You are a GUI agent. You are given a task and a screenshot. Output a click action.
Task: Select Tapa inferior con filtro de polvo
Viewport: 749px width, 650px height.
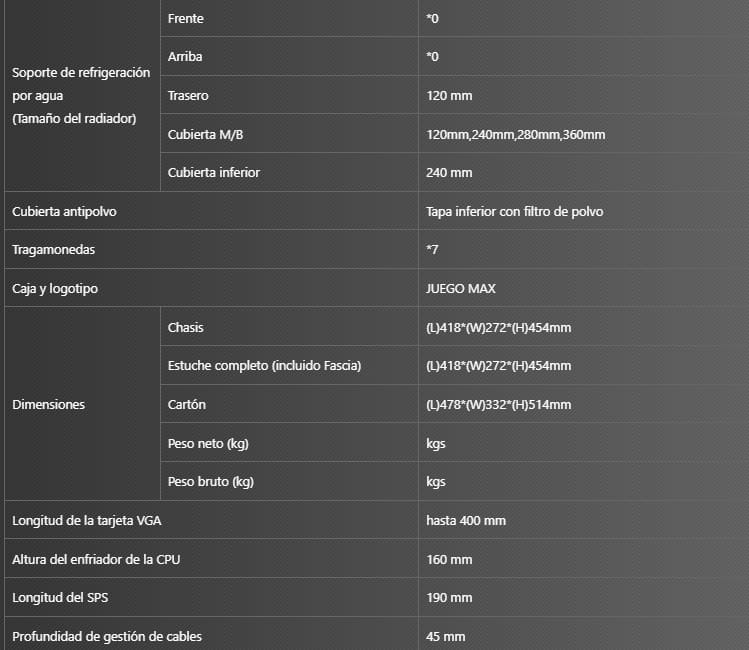tap(514, 212)
